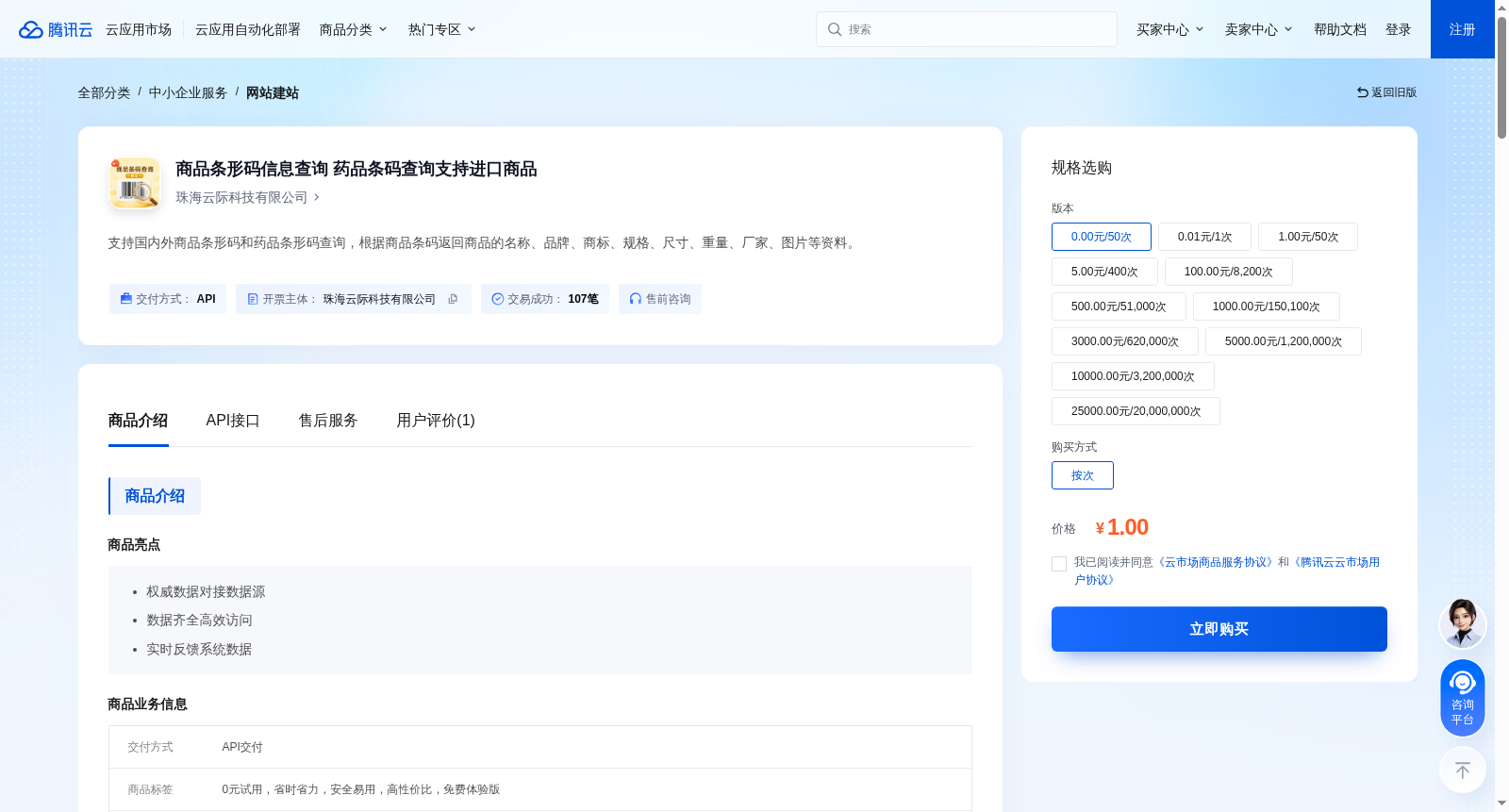This screenshot has width=1509, height=812.
Task: Click the 交易成功 checkmark icon
Action: [498, 299]
